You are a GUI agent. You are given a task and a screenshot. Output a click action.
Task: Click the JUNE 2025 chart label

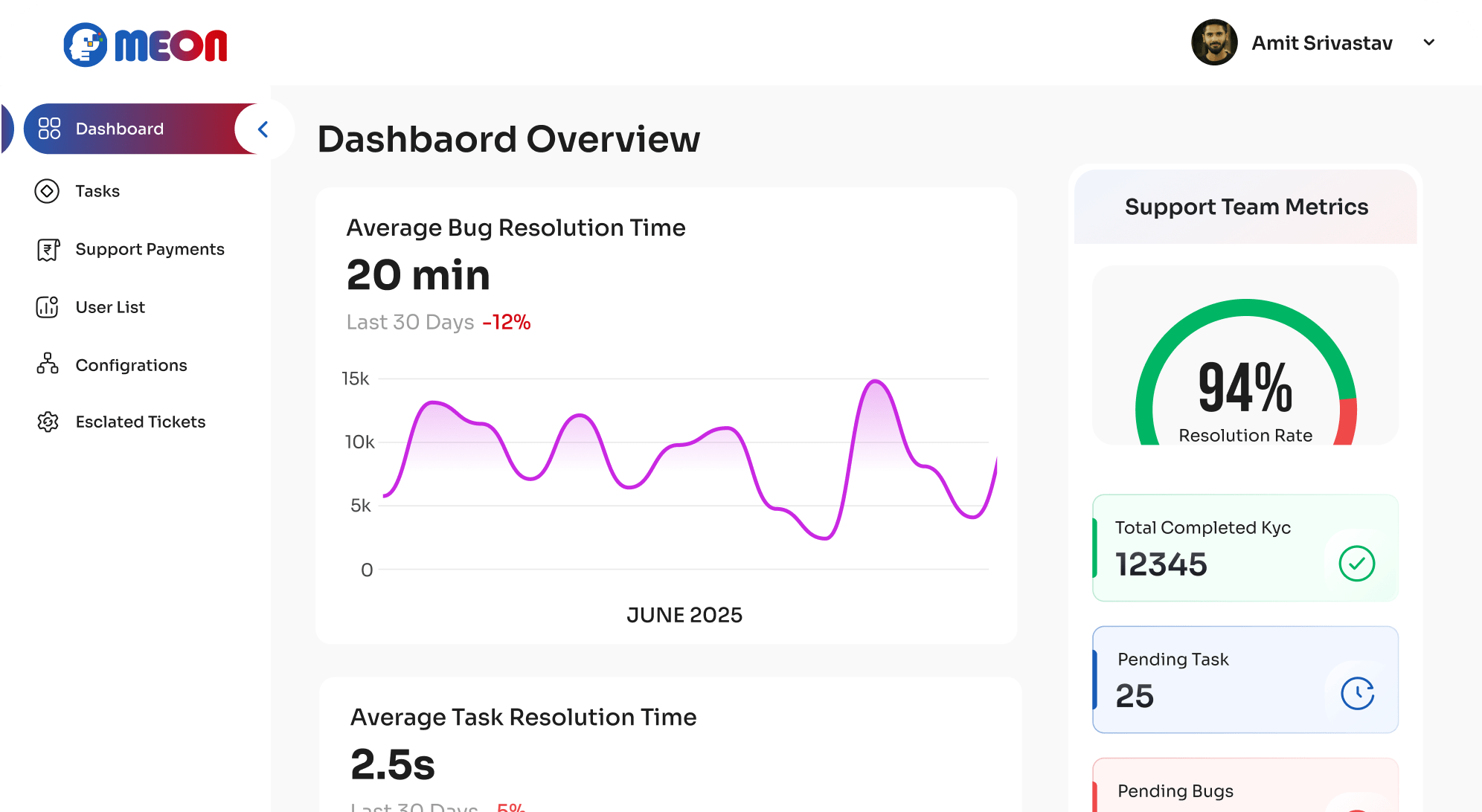(x=684, y=615)
